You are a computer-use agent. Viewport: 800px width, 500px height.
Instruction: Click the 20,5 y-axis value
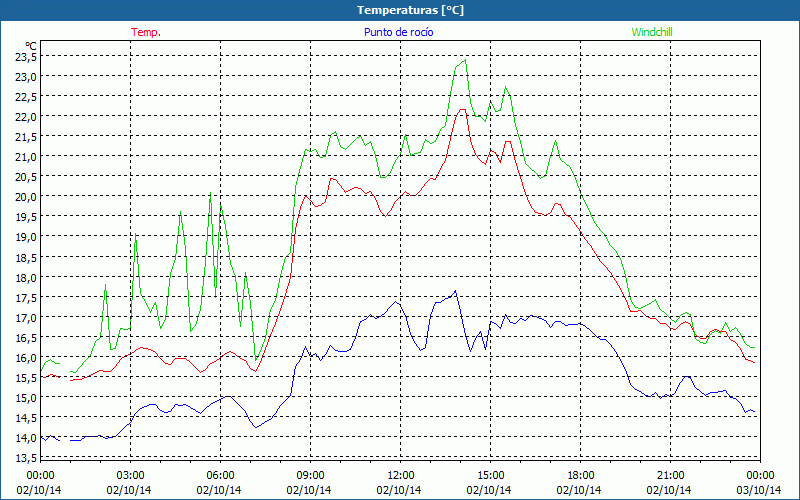pyautogui.click(x=26, y=177)
